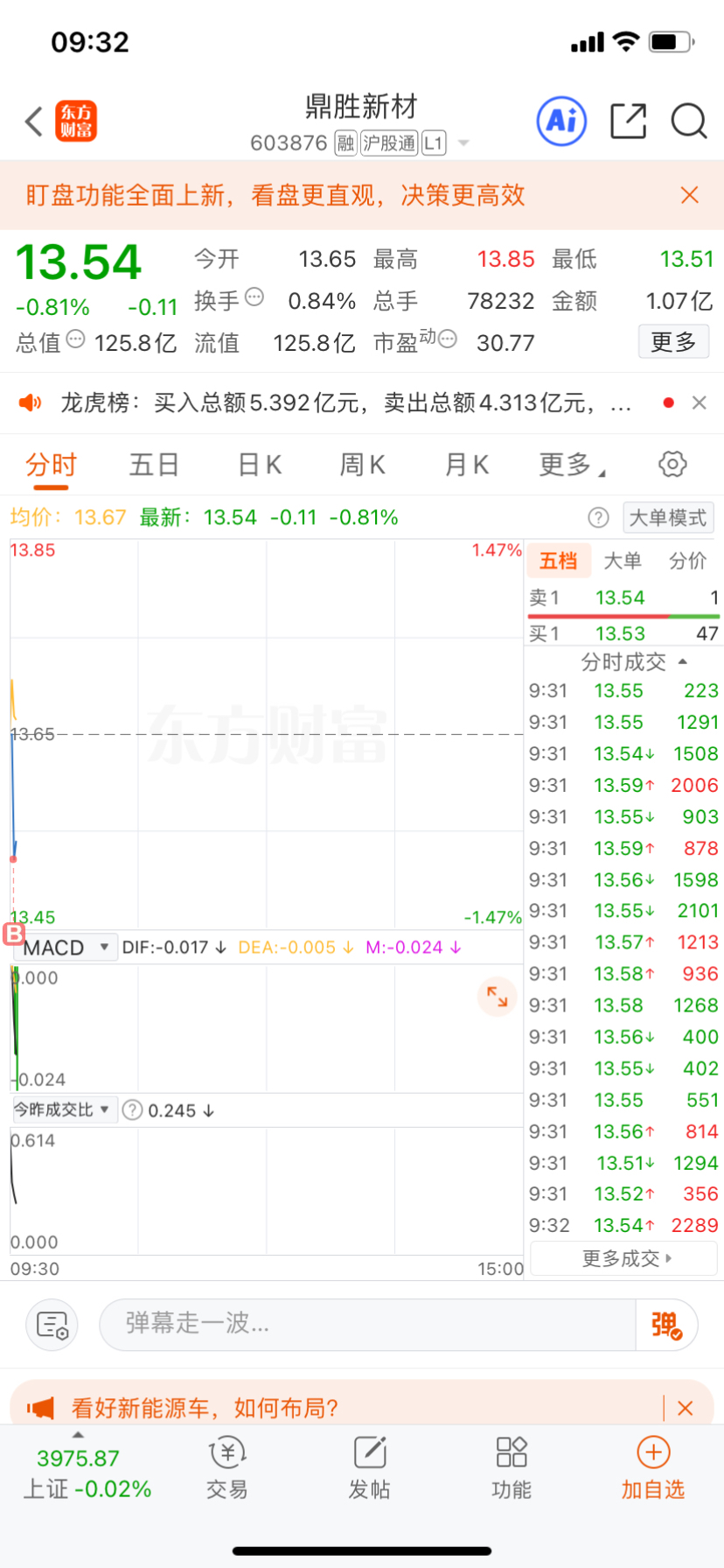Open the 交易 trade icon
This screenshot has width=724, height=1568.
227,1452
